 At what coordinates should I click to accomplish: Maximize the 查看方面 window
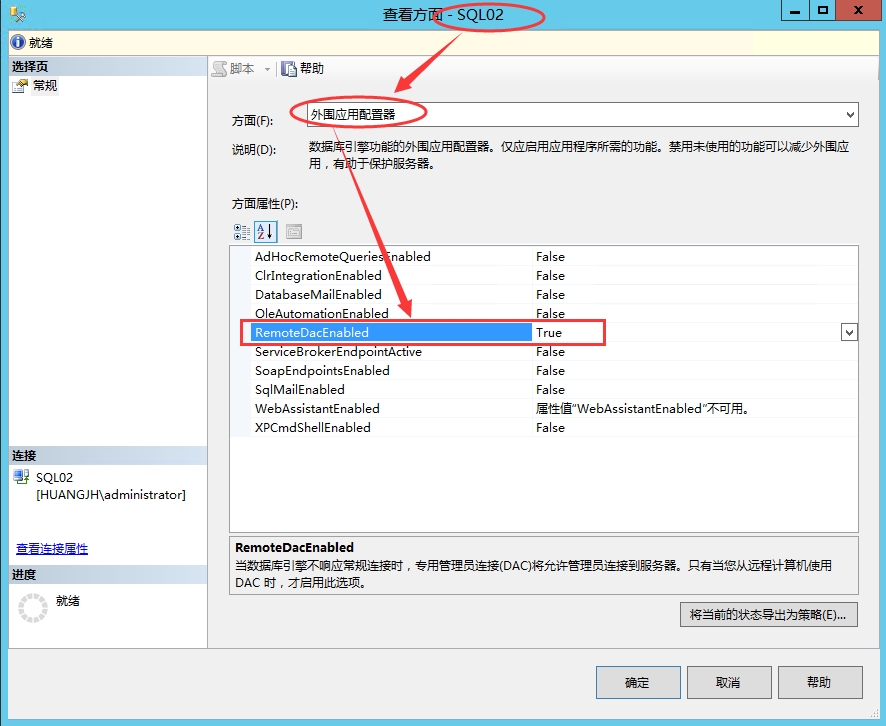[823, 11]
